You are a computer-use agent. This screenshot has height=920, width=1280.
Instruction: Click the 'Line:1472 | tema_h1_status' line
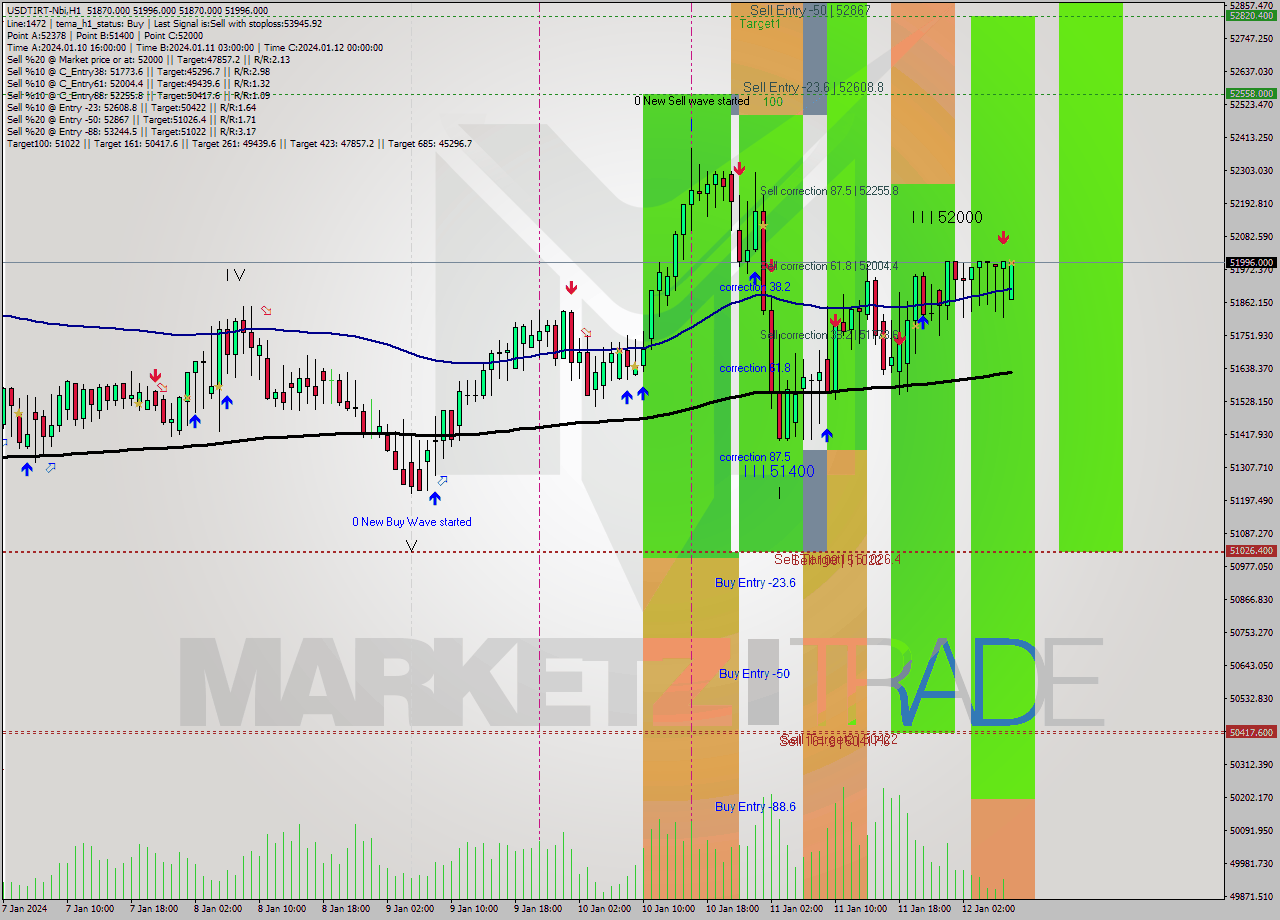pyautogui.click(x=164, y=23)
